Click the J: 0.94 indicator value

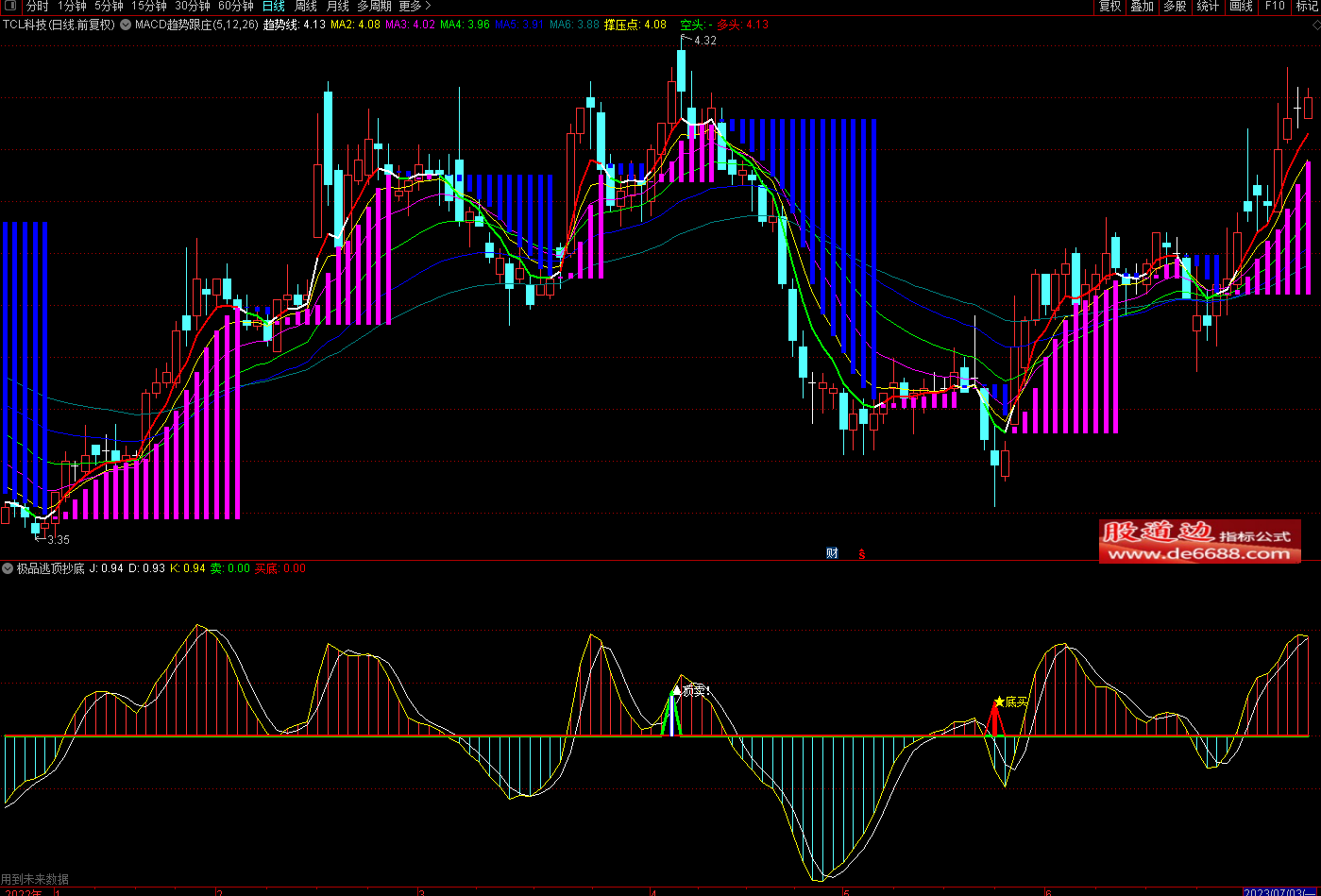(107, 568)
